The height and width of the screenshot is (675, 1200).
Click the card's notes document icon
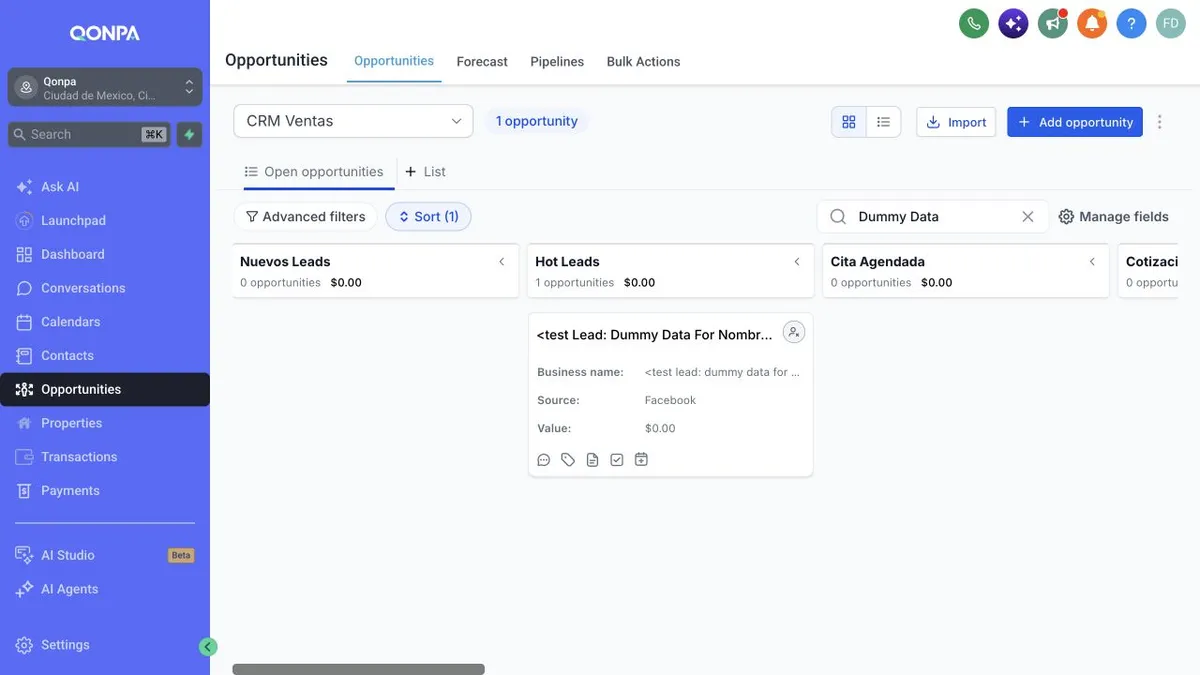tap(592, 460)
